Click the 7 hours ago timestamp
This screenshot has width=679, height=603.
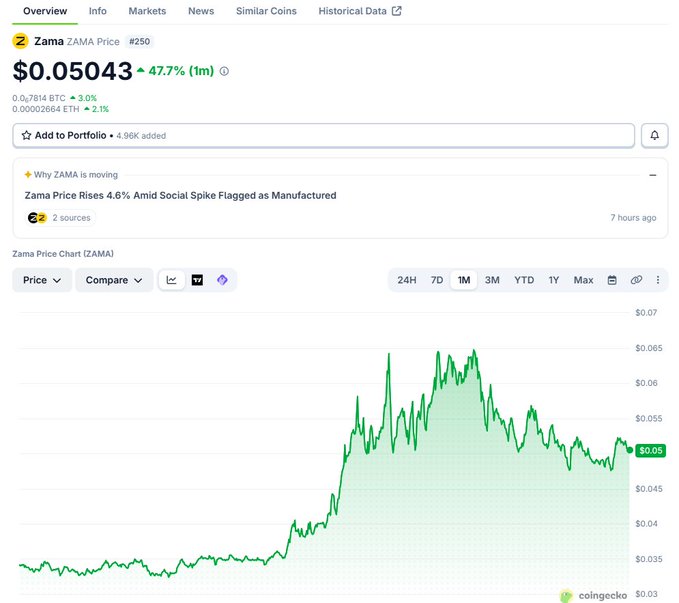click(633, 218)
